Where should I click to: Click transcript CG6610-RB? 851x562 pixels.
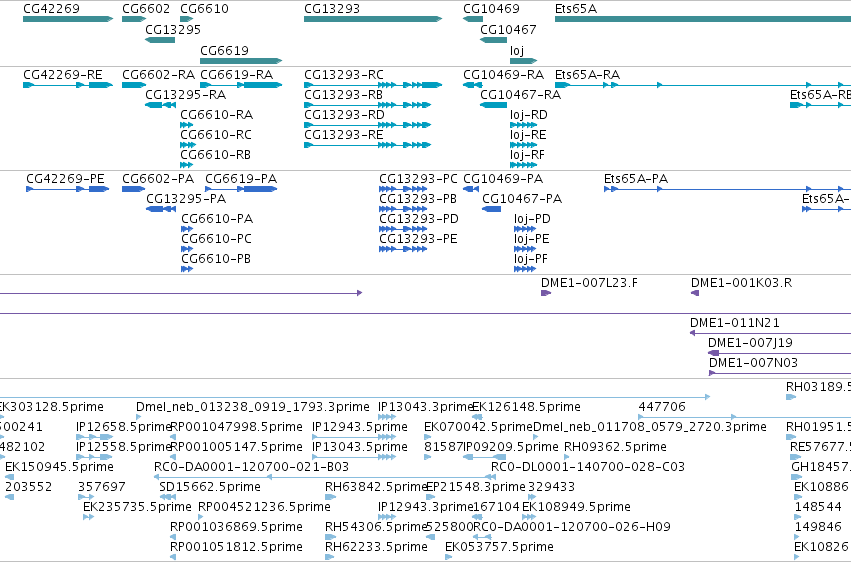click(215, 155)
